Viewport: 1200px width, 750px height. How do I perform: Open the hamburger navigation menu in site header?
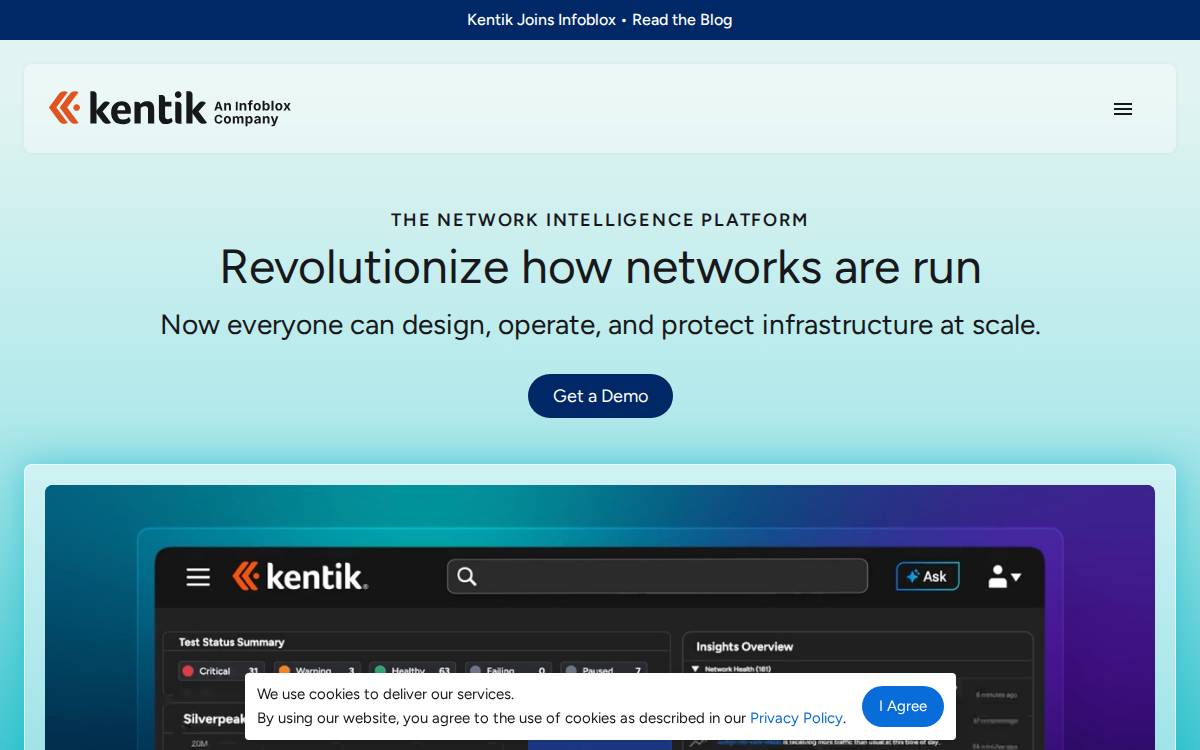(1123, 109)
